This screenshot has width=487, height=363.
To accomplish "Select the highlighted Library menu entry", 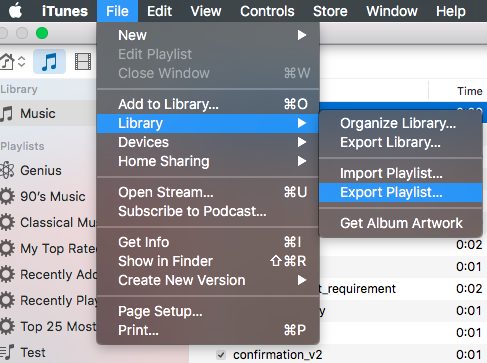I will [x=208, y=123].
